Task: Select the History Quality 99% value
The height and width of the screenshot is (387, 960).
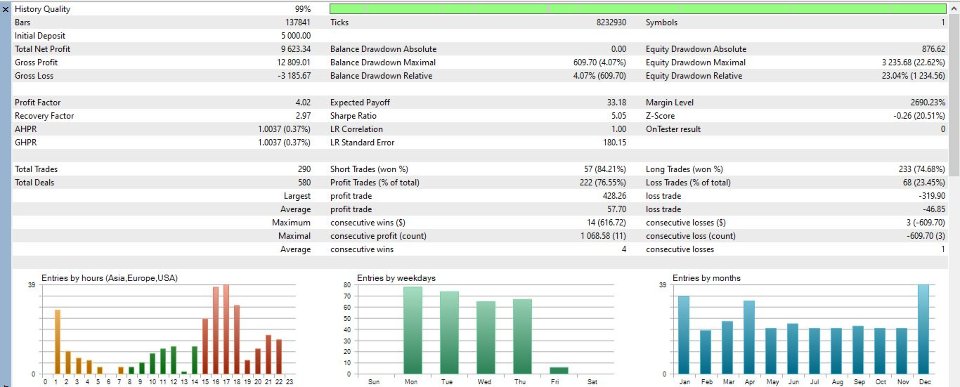Action: click(302, 9)
